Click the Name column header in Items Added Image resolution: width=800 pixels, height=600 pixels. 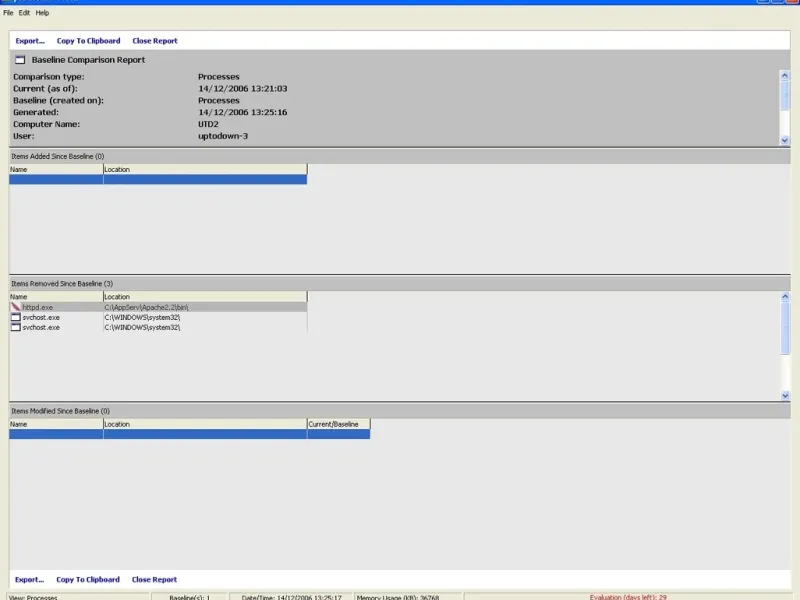click(56, 169)
